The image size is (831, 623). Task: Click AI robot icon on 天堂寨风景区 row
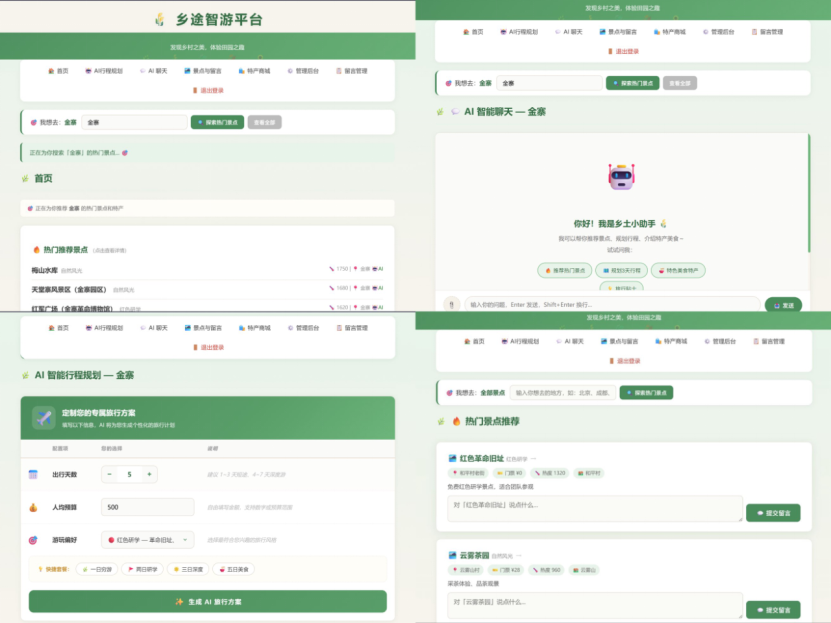377,288
